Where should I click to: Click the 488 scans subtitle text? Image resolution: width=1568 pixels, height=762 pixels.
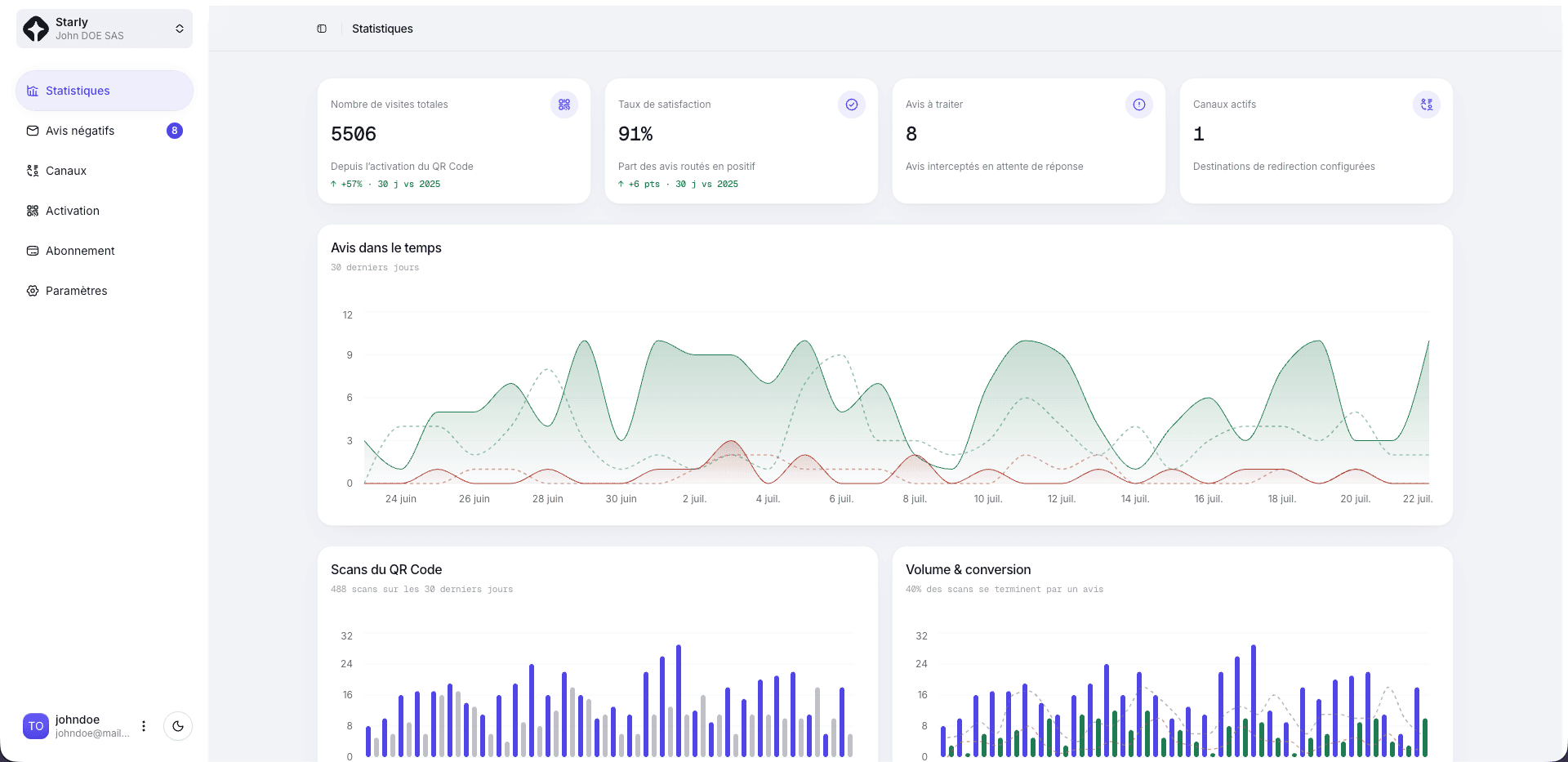pos(422,590)
